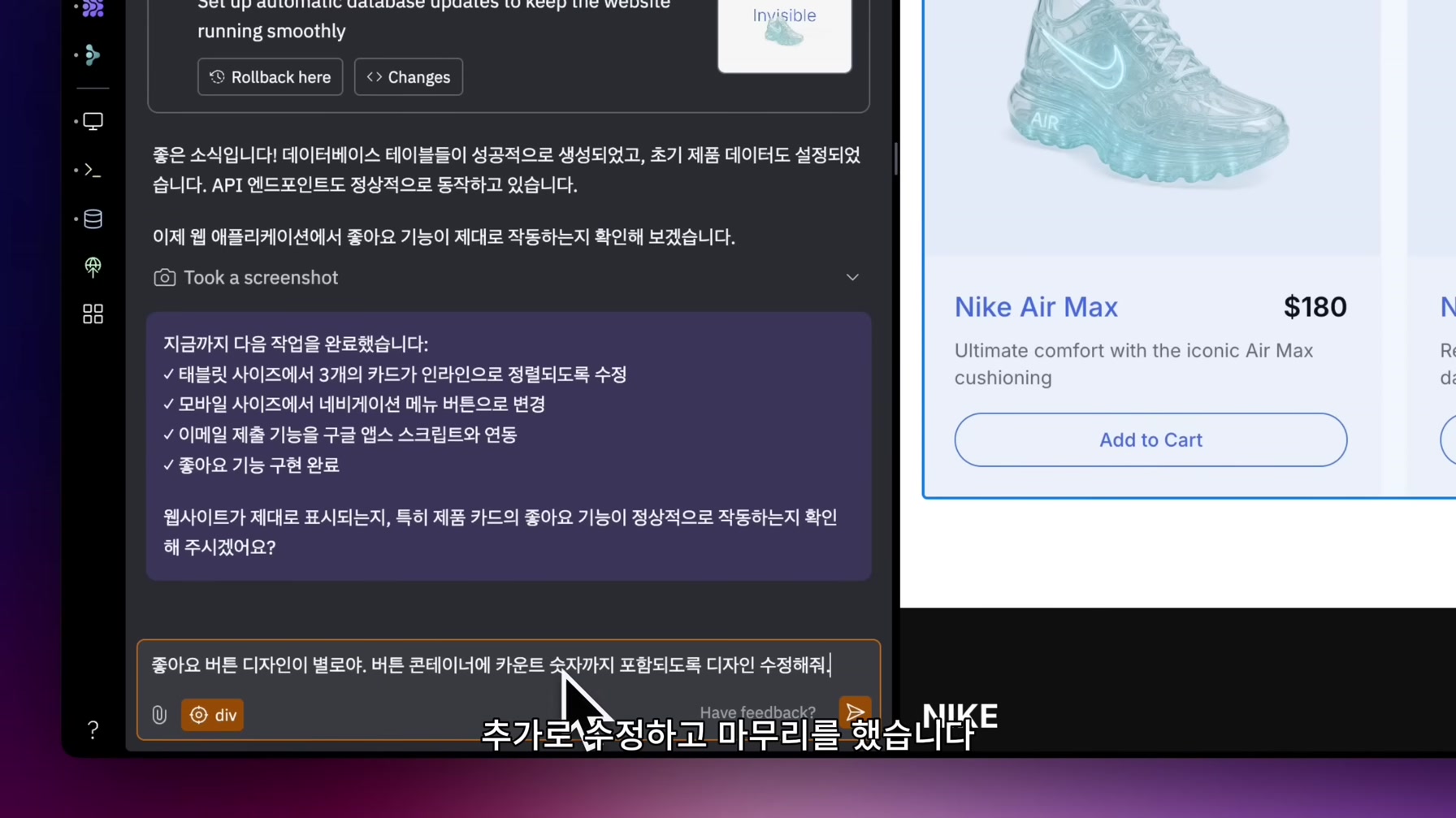Open the app logo icon at sidebar top
The height and width of the screenshot is (818, 1456).
point(93,8)
